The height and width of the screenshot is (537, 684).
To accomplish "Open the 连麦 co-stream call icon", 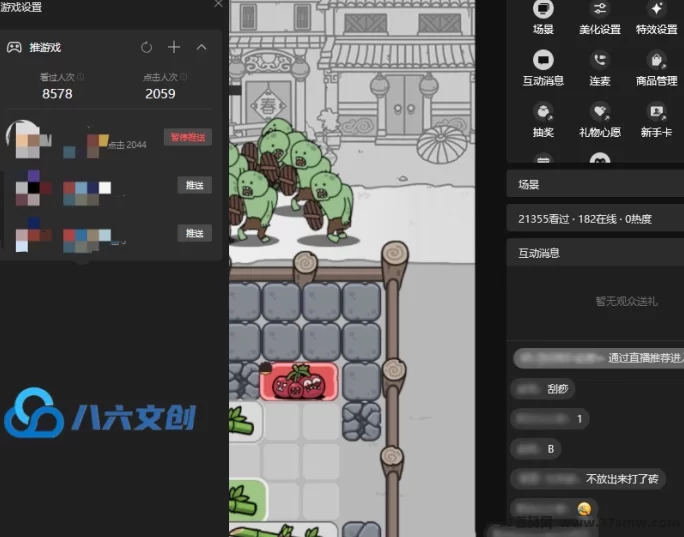I will click(x=600, y=61).
